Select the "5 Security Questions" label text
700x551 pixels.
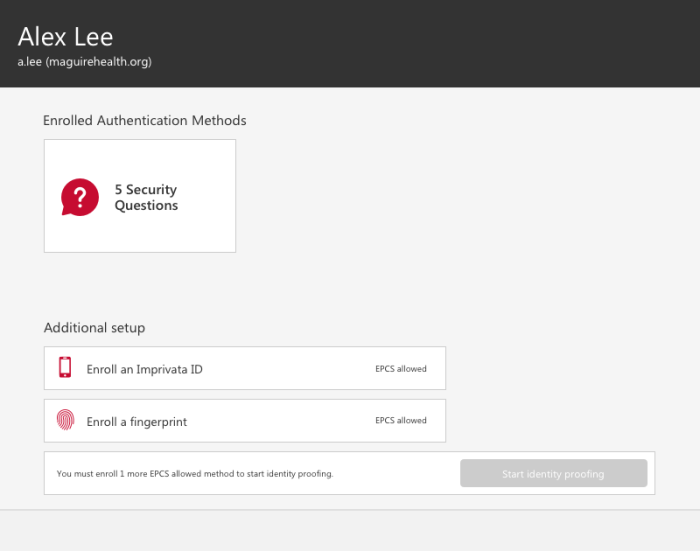click(x=146, y=197)
